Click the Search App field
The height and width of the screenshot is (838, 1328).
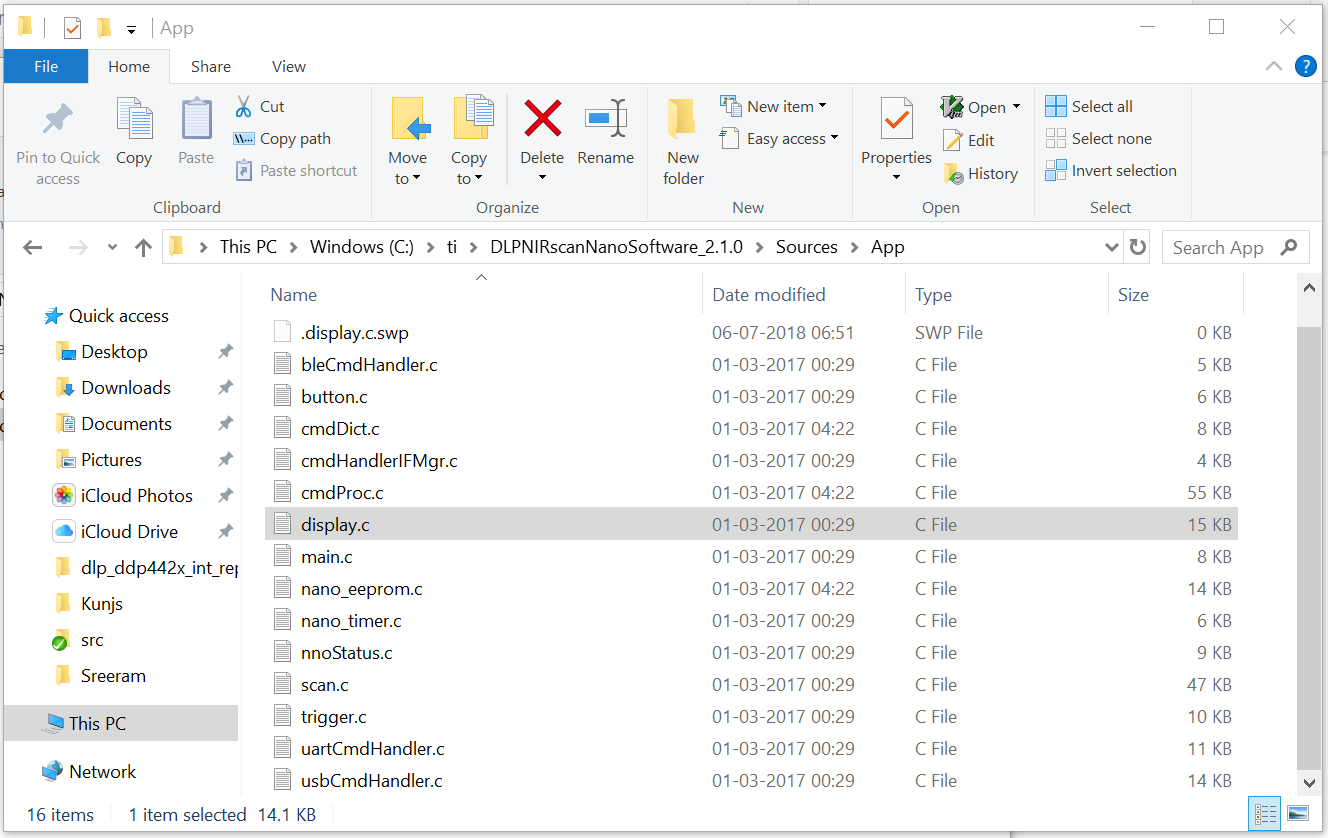click(1235, 247)
